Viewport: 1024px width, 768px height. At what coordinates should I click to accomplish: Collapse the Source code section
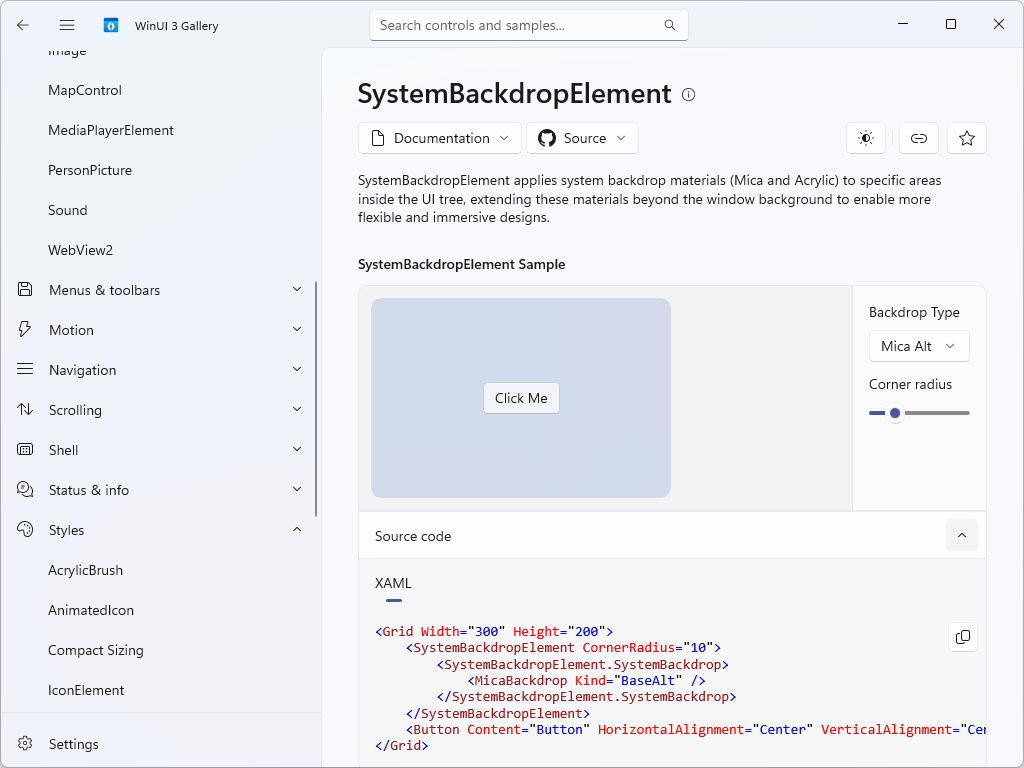click(961, 536)
